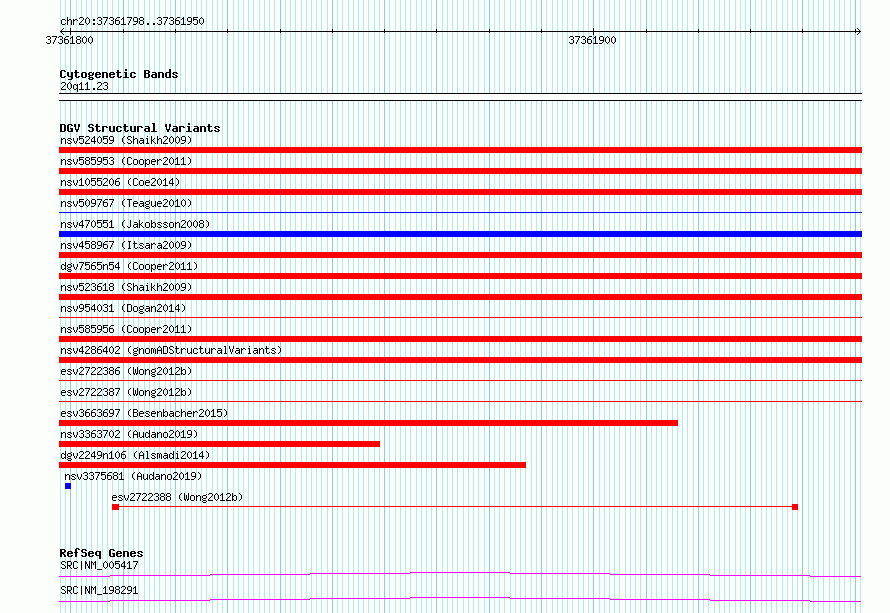Click the thin blue line under nsv509767
Image resolution: width=890 pixels, height=613 pixels.
point(460,213)
